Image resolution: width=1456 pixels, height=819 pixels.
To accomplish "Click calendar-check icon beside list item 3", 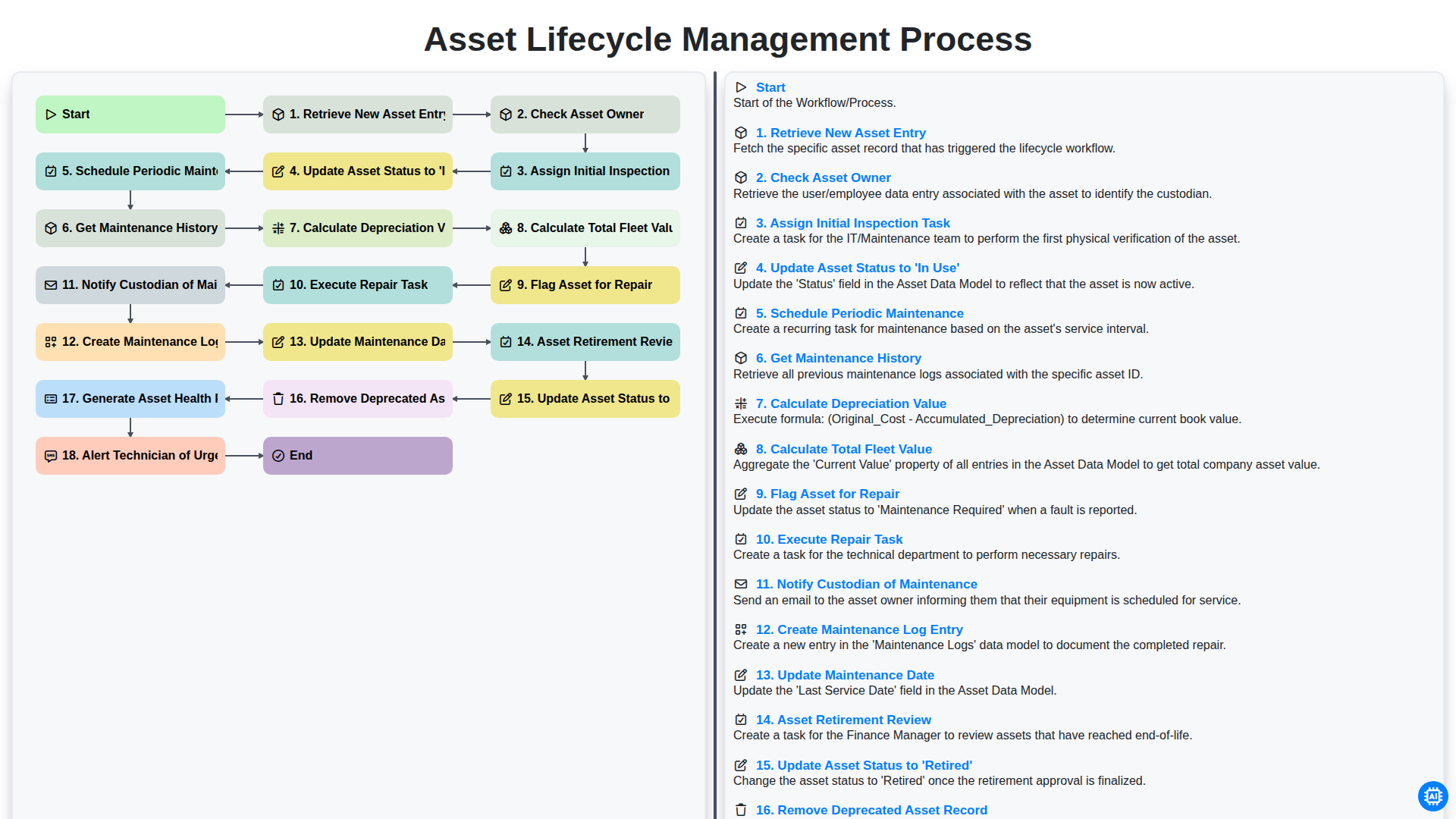I will click(x=741, y=223).
